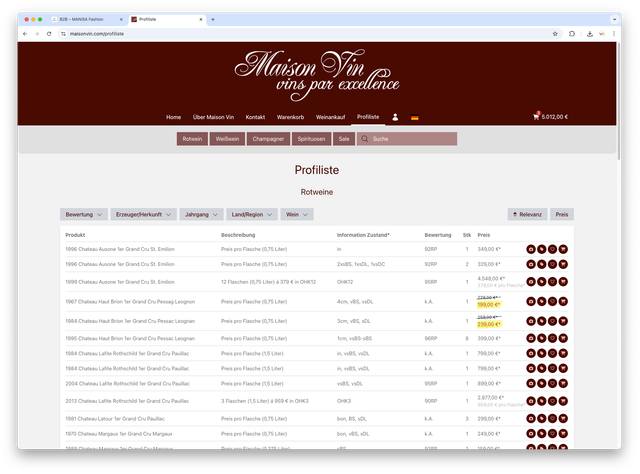The width and height of the screenshot is (640, 474).
Task: Add 1987 Haut Brion to cart via cart icon
Action: pyautogui.click(x=563, y=302)
